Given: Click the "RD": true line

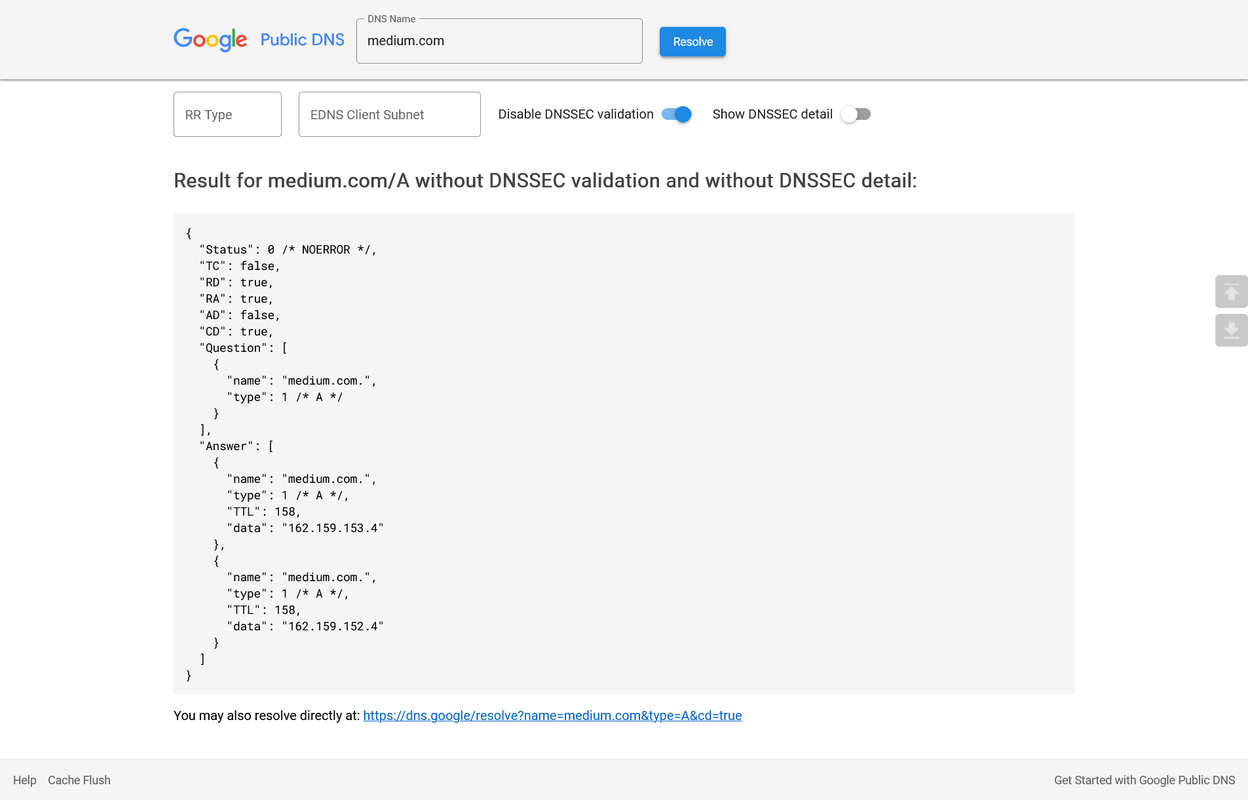Looking at the screenshot, I should tap(236, 282).
